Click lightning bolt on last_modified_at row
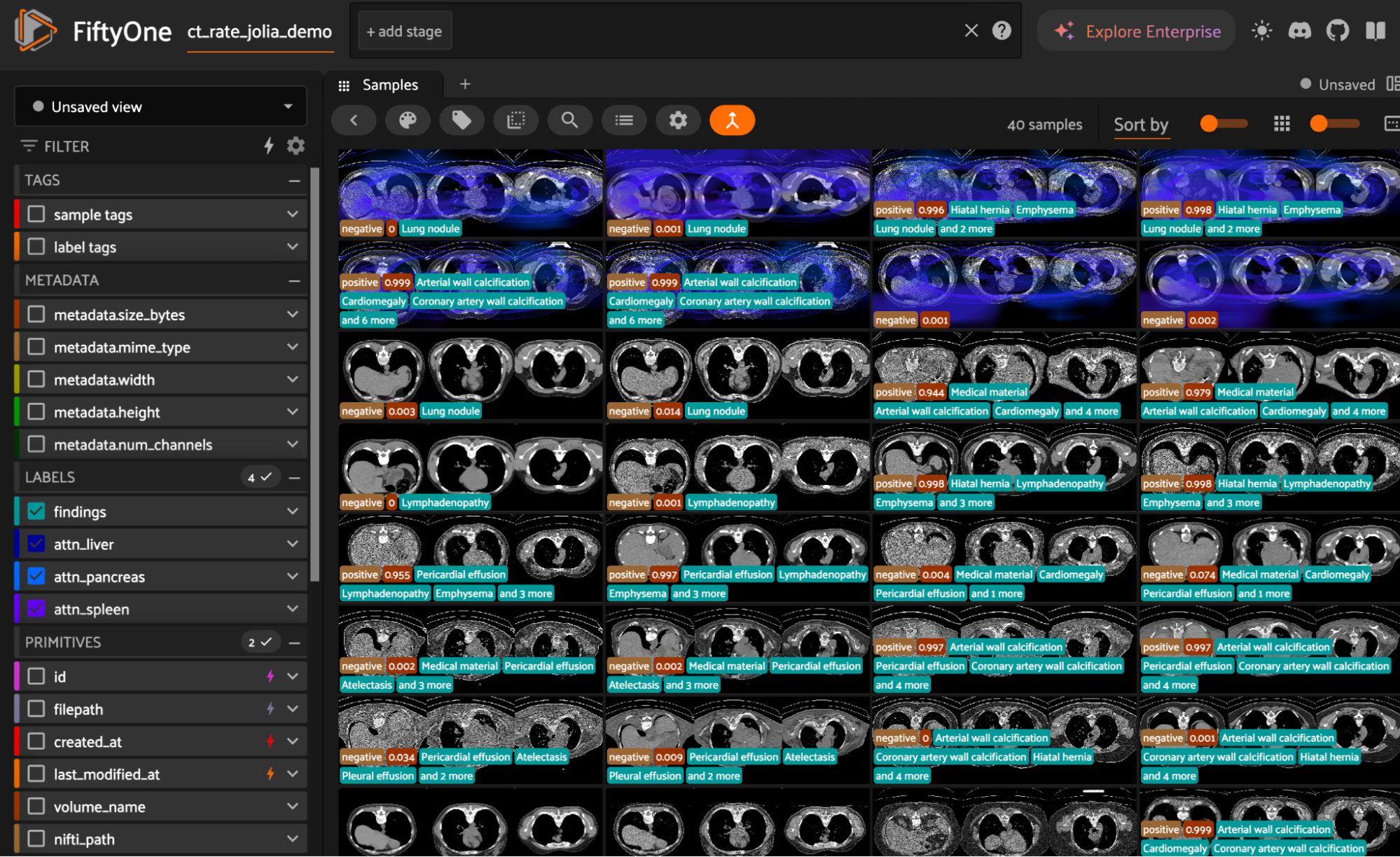The image size is (1400, 857). [x=270, y=774]
